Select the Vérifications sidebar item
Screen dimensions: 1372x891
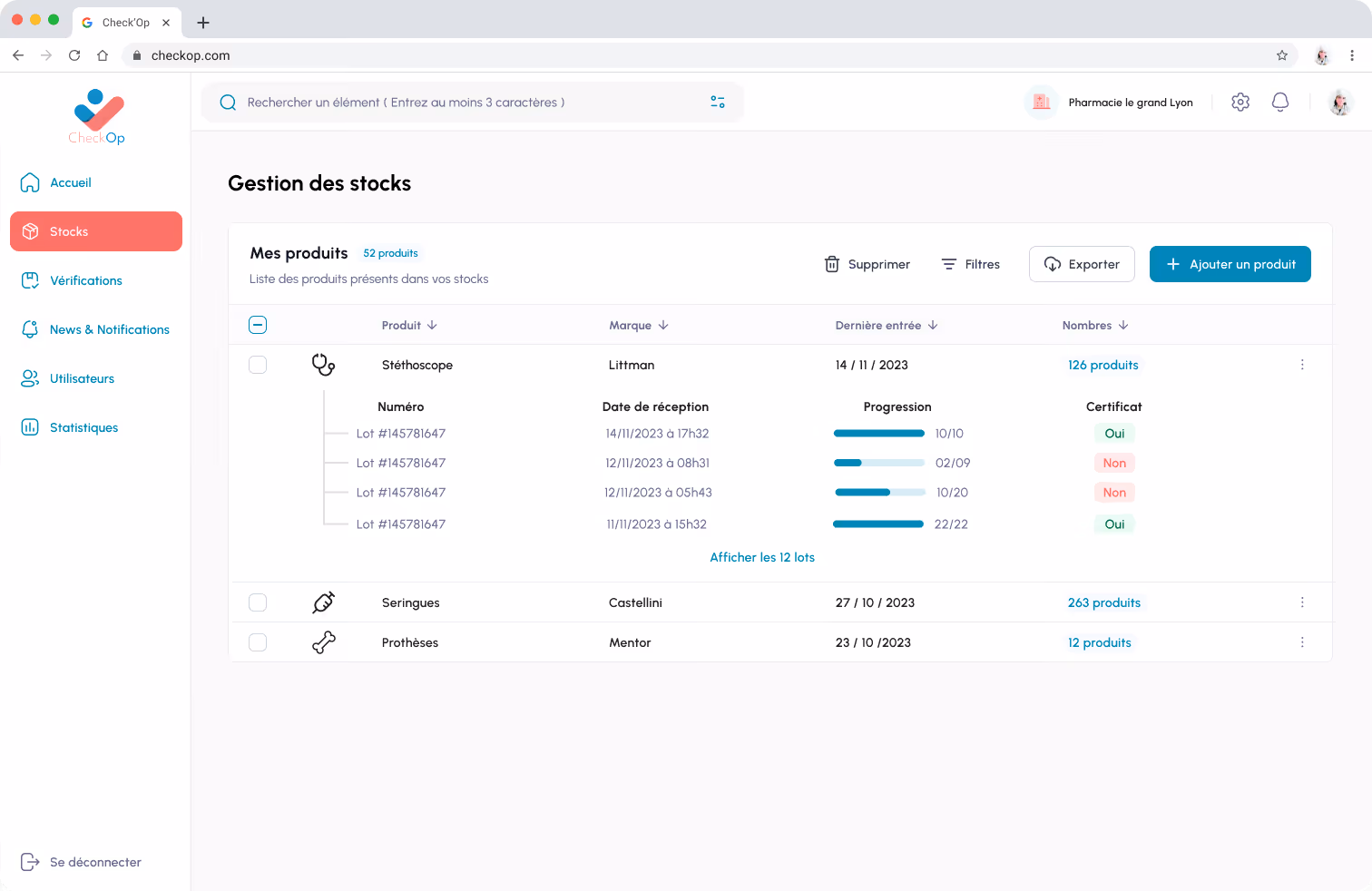[x=86, y=280]
